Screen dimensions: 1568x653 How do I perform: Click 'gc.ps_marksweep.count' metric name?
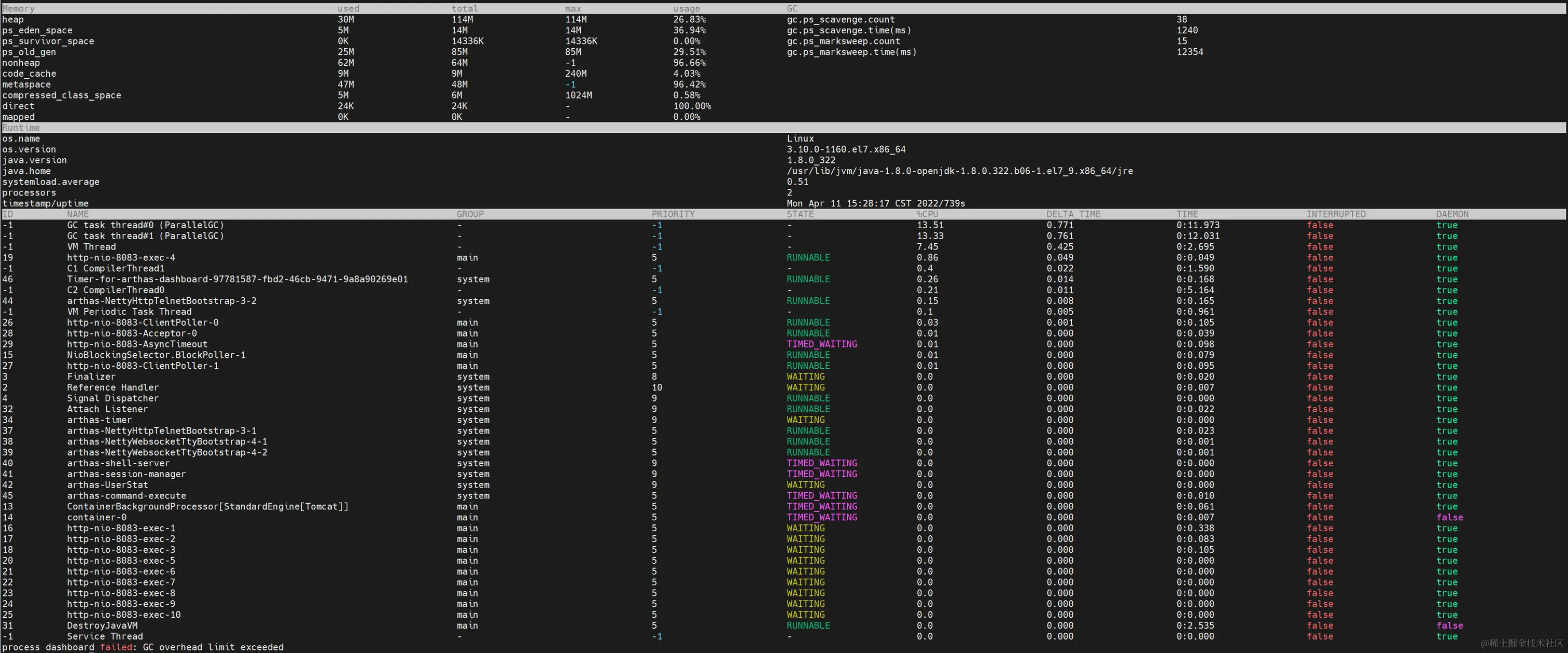pos(843,41)
